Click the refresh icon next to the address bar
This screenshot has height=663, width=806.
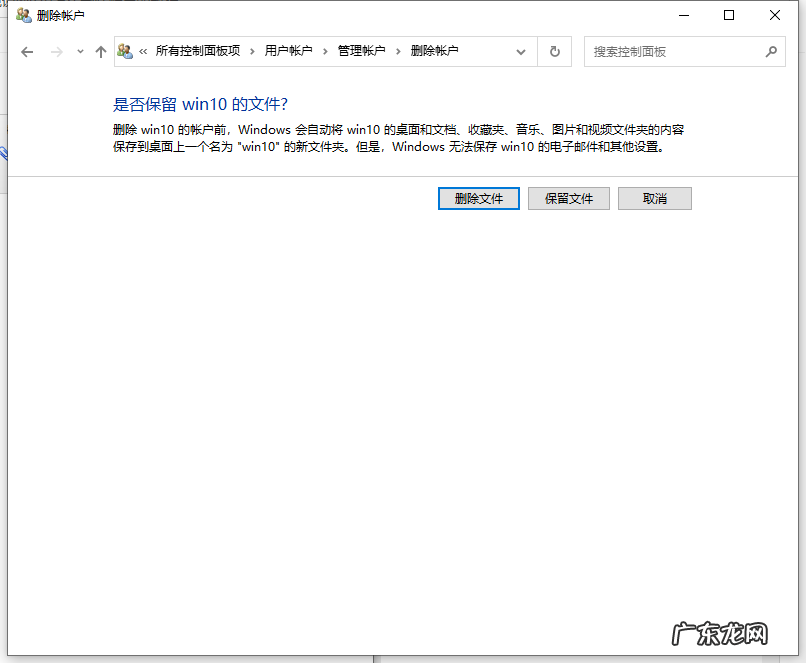point(554,51)
